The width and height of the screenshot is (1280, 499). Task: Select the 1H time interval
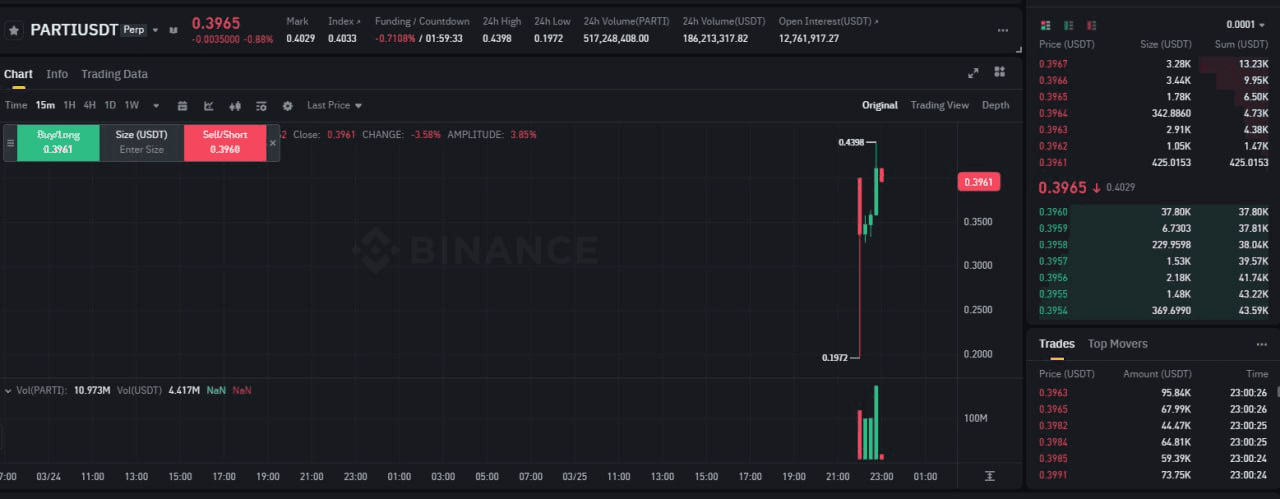(69, 105)
